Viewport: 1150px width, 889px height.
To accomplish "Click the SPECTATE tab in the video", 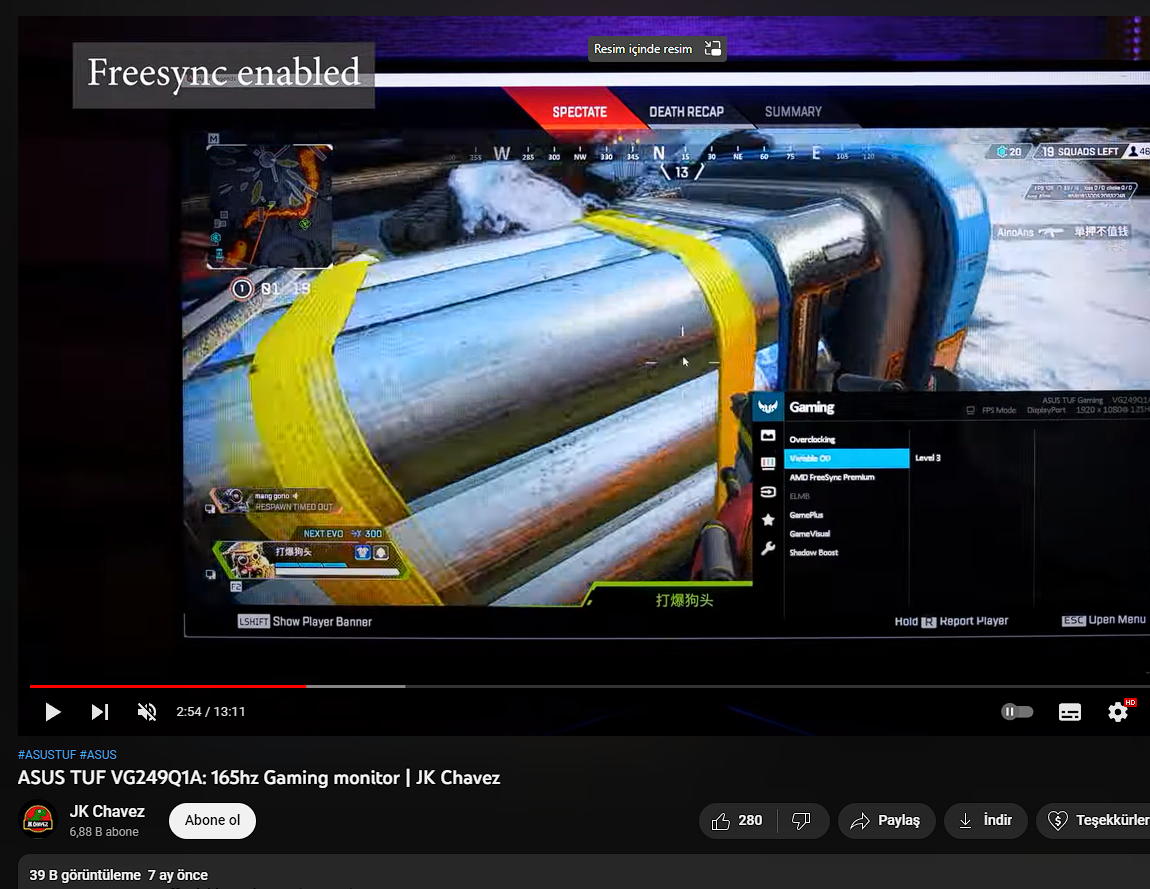I will click(579, 112).
